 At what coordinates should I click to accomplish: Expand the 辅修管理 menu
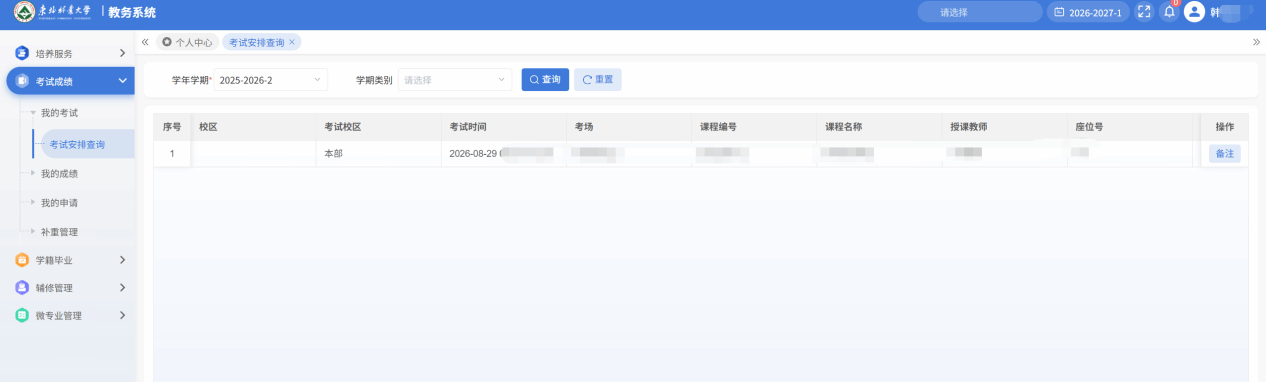(122, 288)
